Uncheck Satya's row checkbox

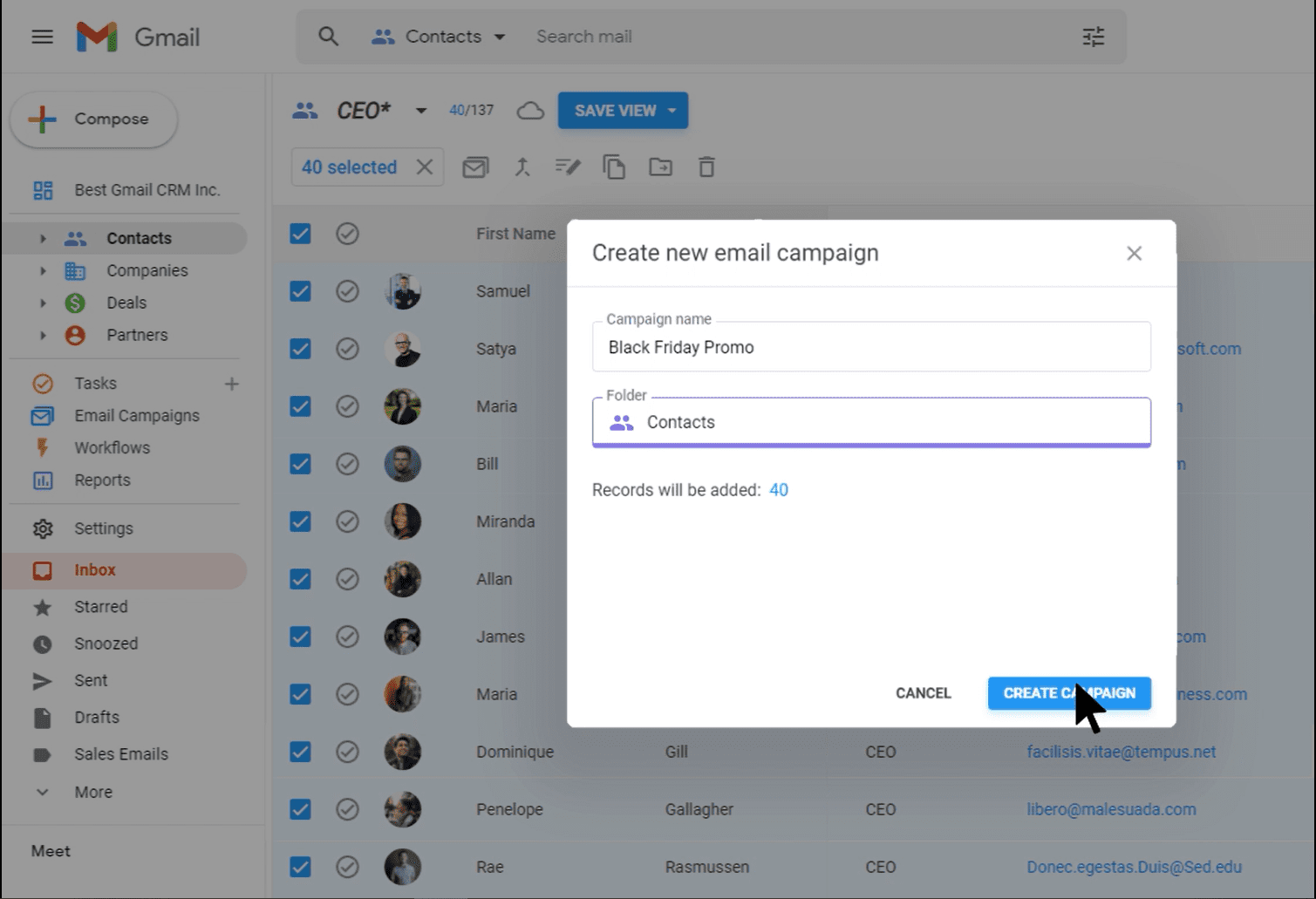[x=300, y=349]
